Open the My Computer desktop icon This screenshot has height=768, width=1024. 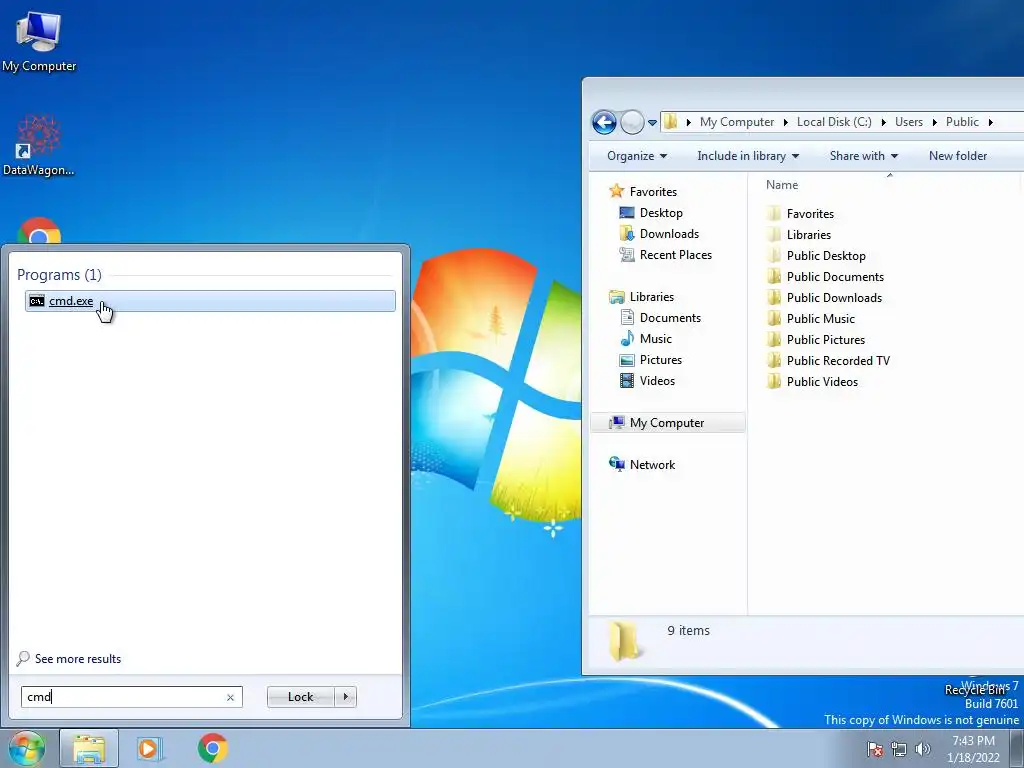pyautogui.click(x=39, y=41)
